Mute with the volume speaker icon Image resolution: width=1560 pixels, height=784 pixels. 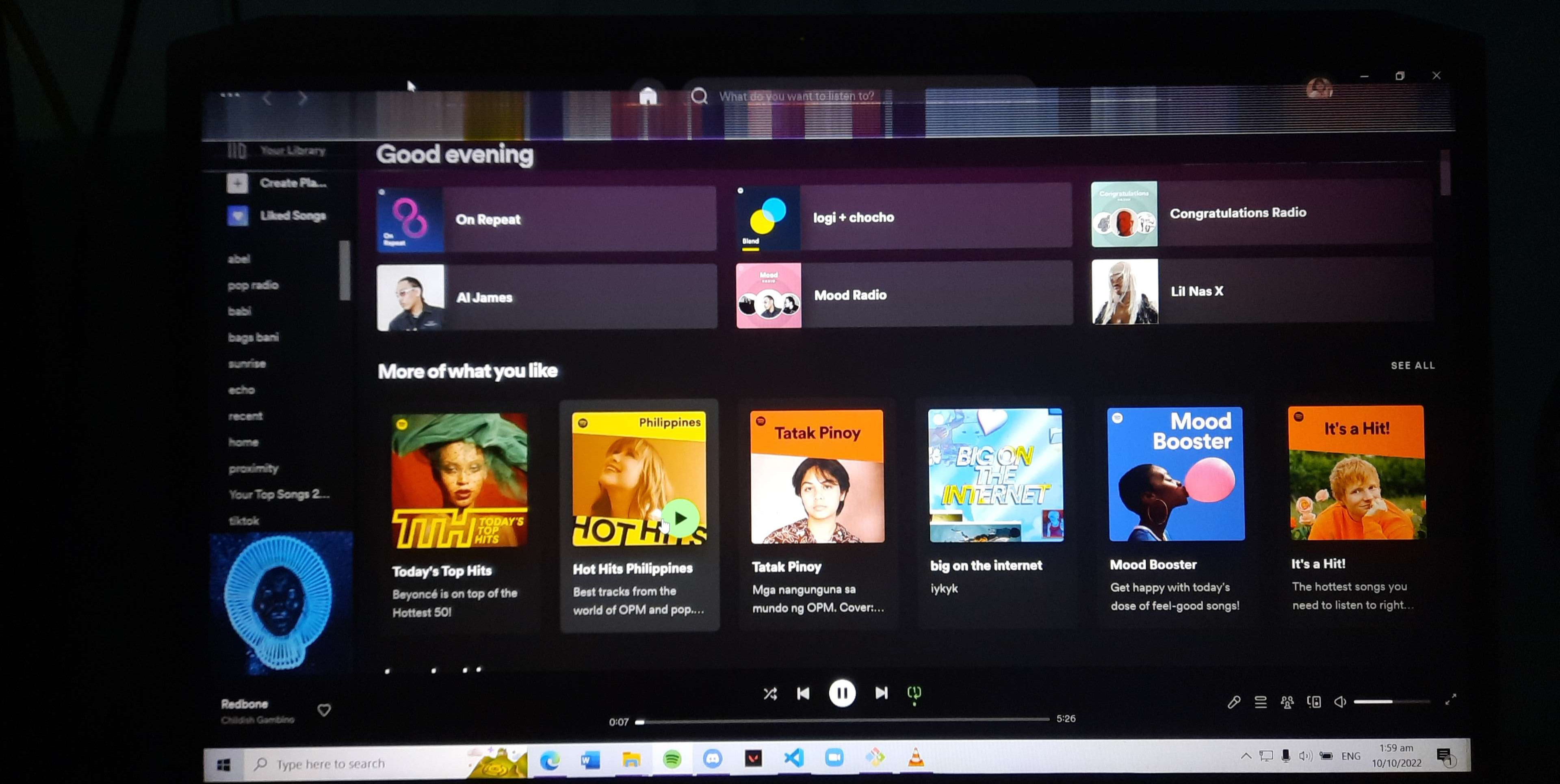pyautogui.click(x=1339, y=702)
